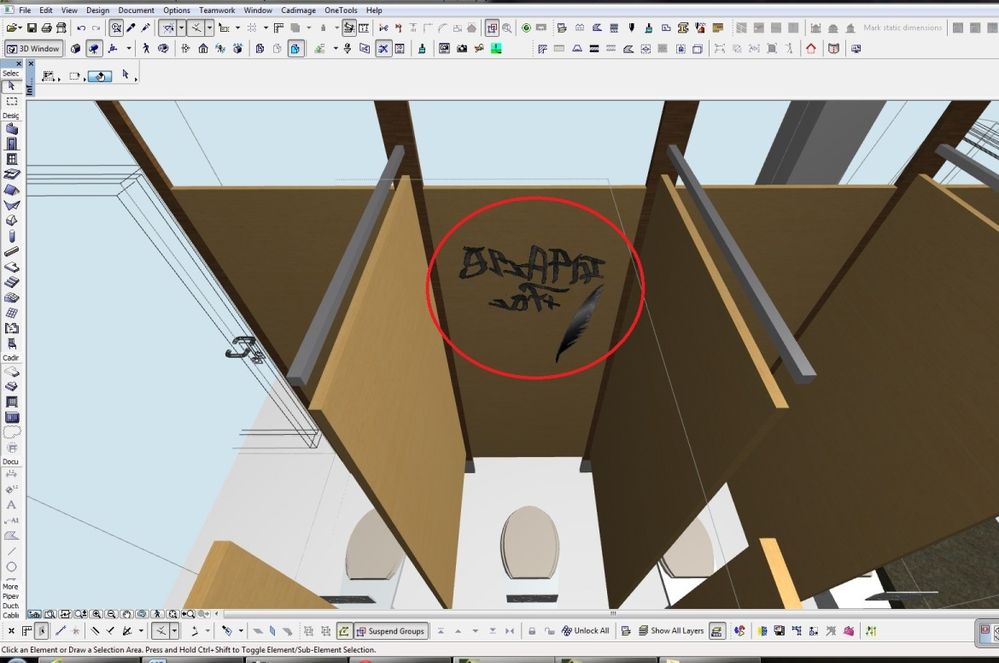This screenshot has width=999, height=663.
Task: Click the layer settings icon after Show All Layers
Action: 717,631
